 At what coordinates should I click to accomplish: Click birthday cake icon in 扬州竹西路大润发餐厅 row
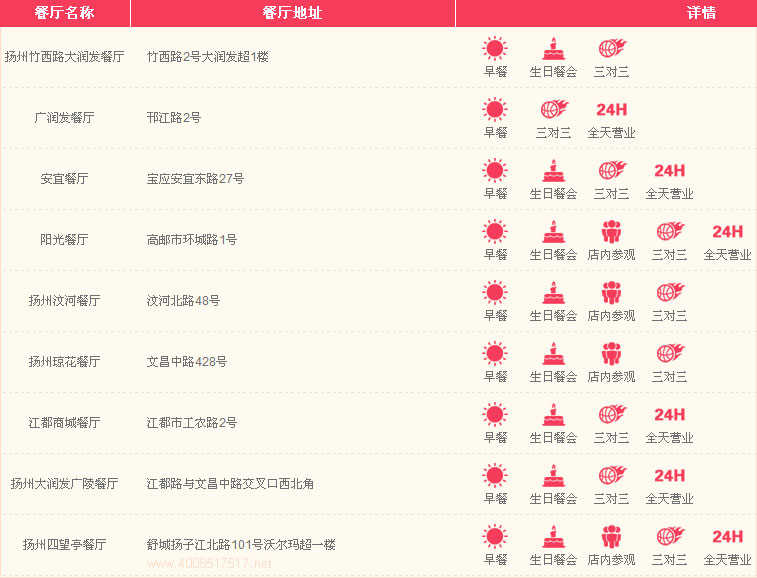(553, 49)
